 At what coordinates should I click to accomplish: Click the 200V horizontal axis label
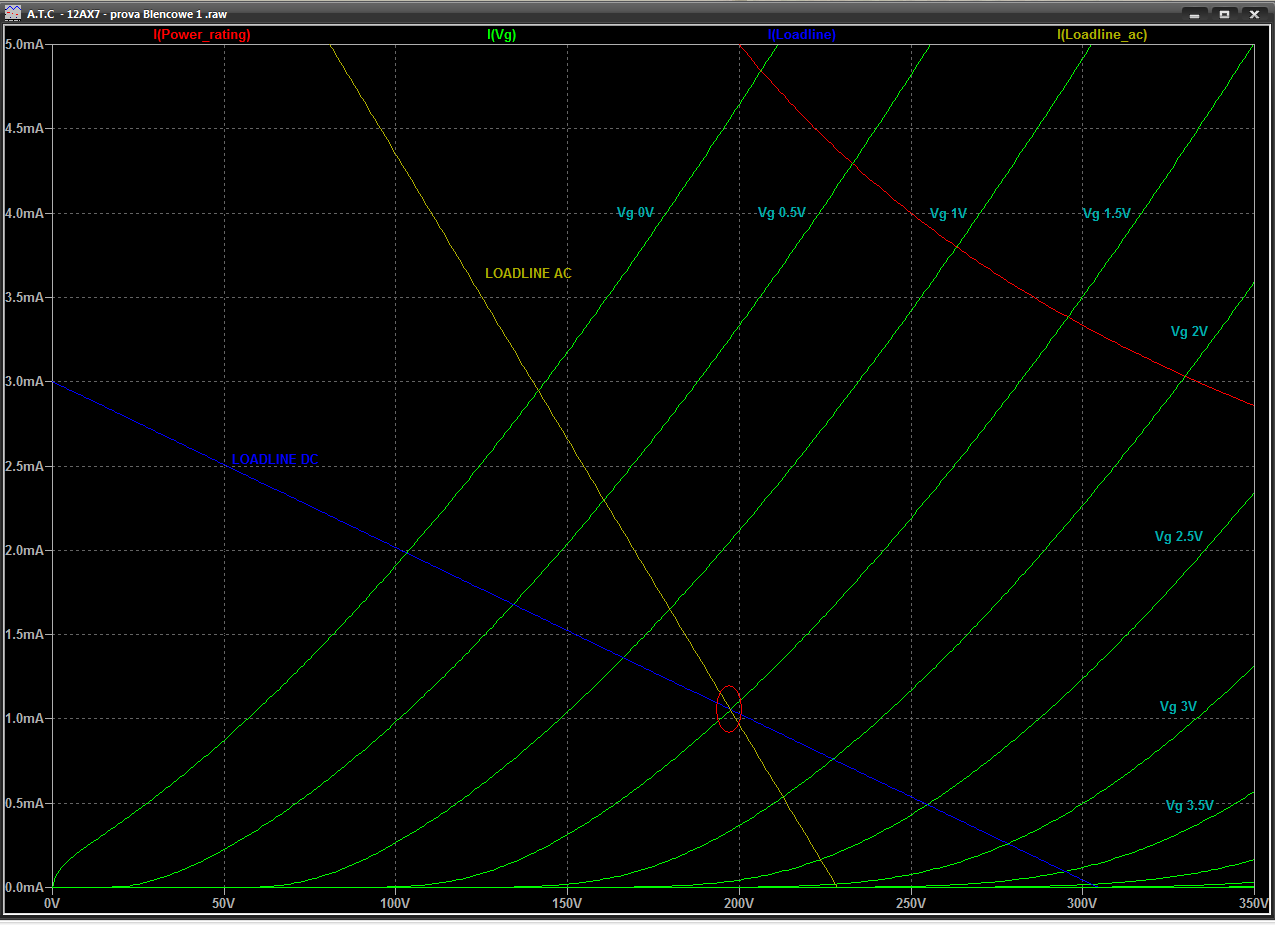tap(739, 903)
